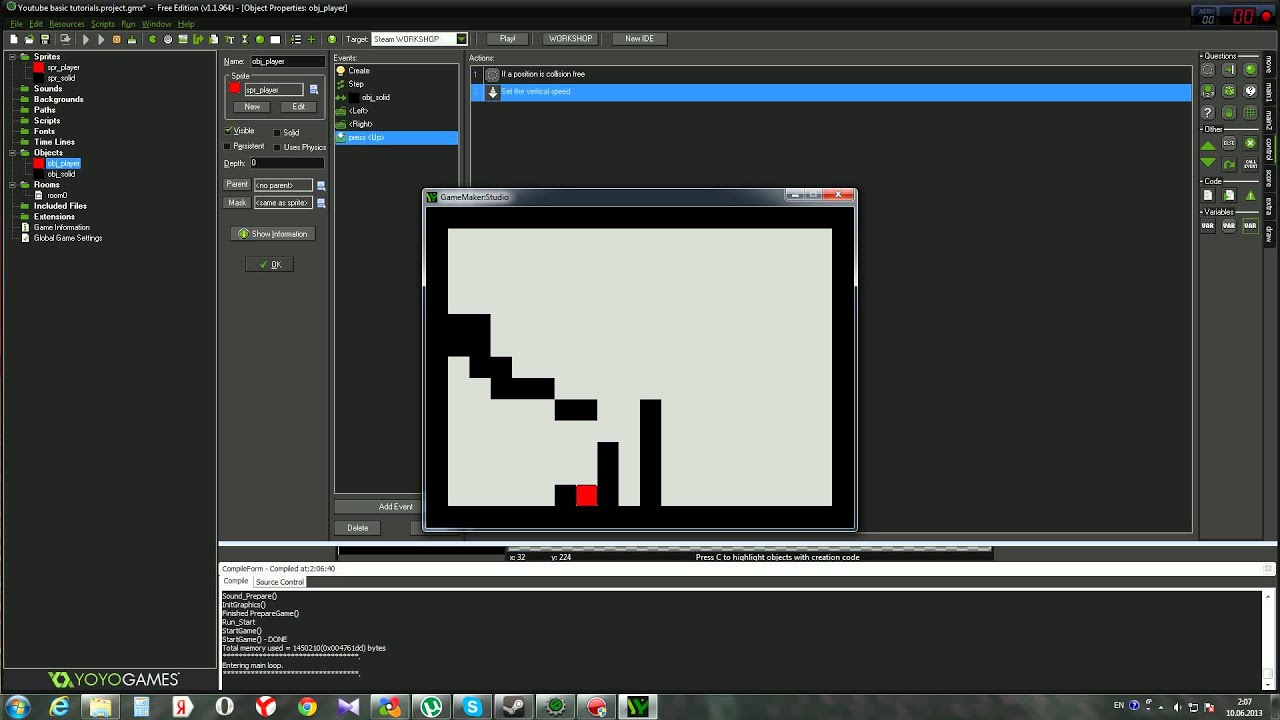1280x720 pixels.
Task: Click Create a sprite Pac-Man icon
Action: (x=152, y=39)
